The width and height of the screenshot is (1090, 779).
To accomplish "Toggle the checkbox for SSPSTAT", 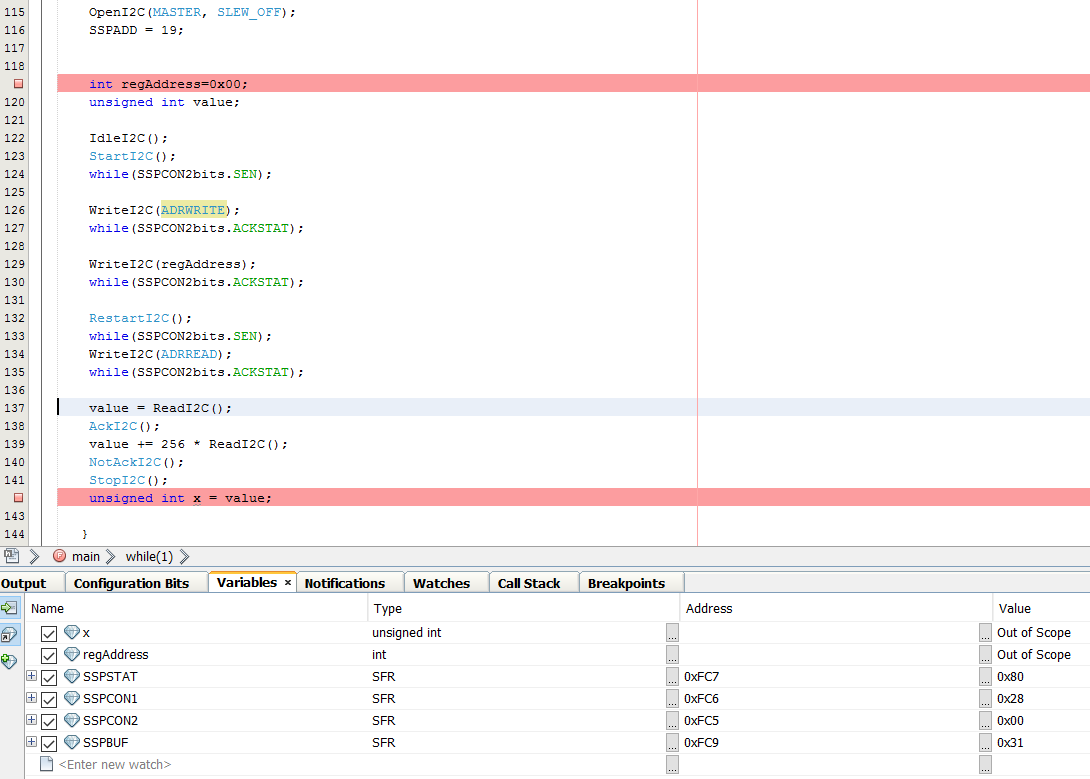I will (49, 678).
